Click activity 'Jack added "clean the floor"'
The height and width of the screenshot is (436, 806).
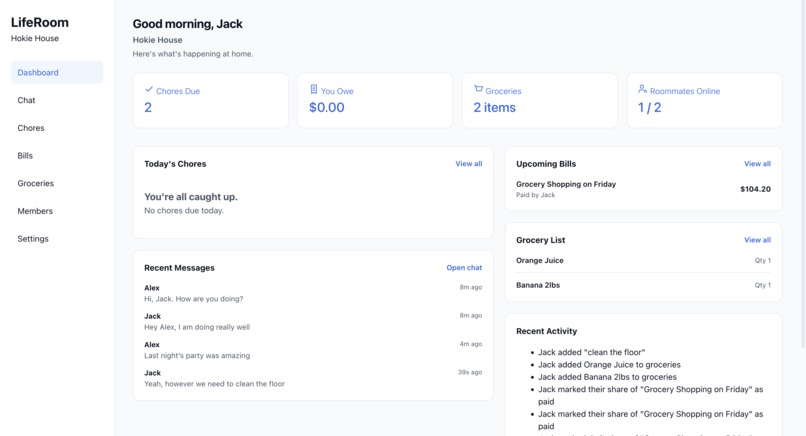pos(592,352)
